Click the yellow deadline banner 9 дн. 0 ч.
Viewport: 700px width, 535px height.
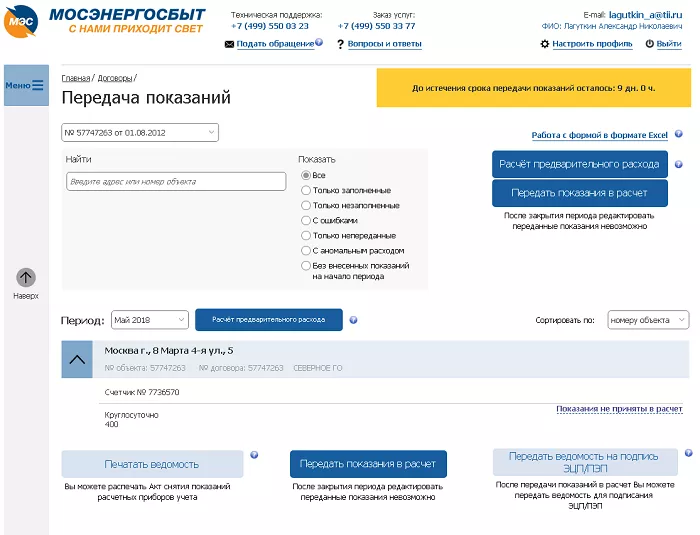tap(533, 88)
